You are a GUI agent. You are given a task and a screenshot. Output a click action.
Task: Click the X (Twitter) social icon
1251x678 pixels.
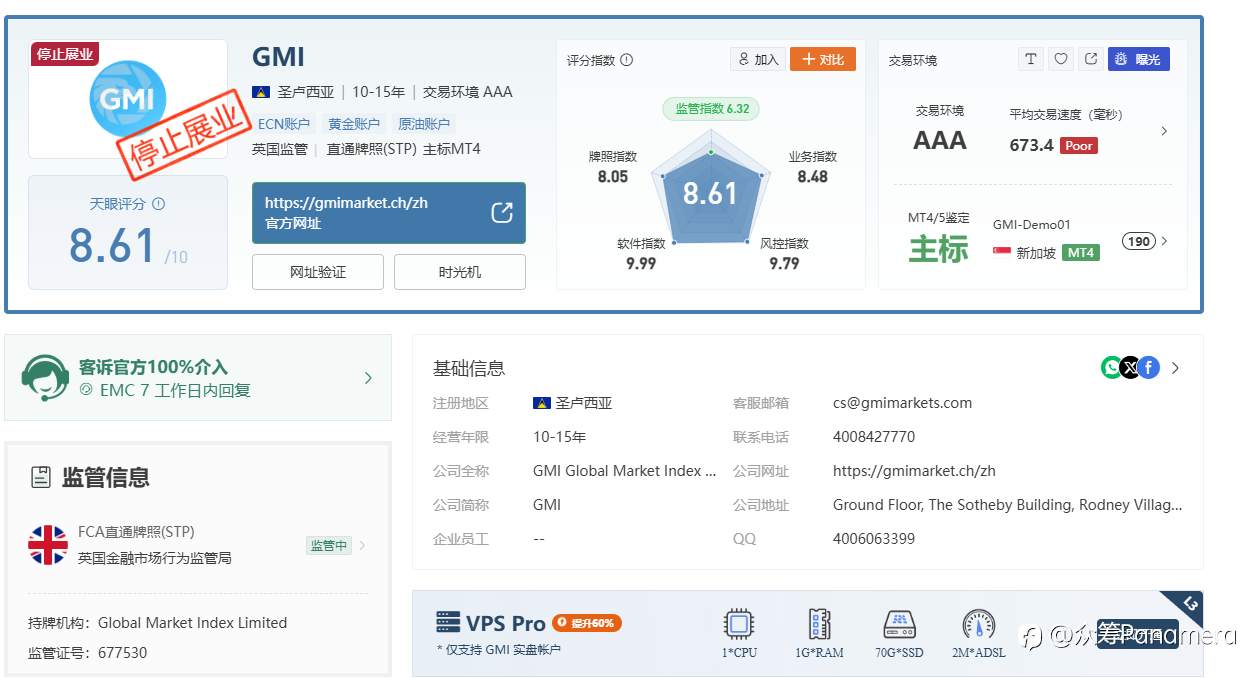[x=1130, y=368]
